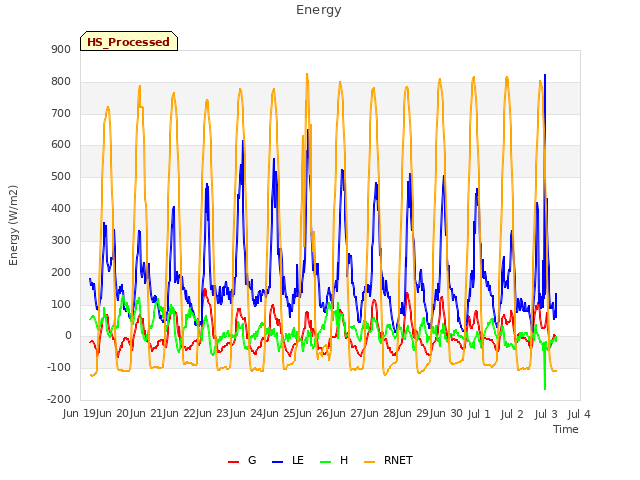
Task: Toggle the H series in legend
Action: pyautogui.click(x=334, y=460)
